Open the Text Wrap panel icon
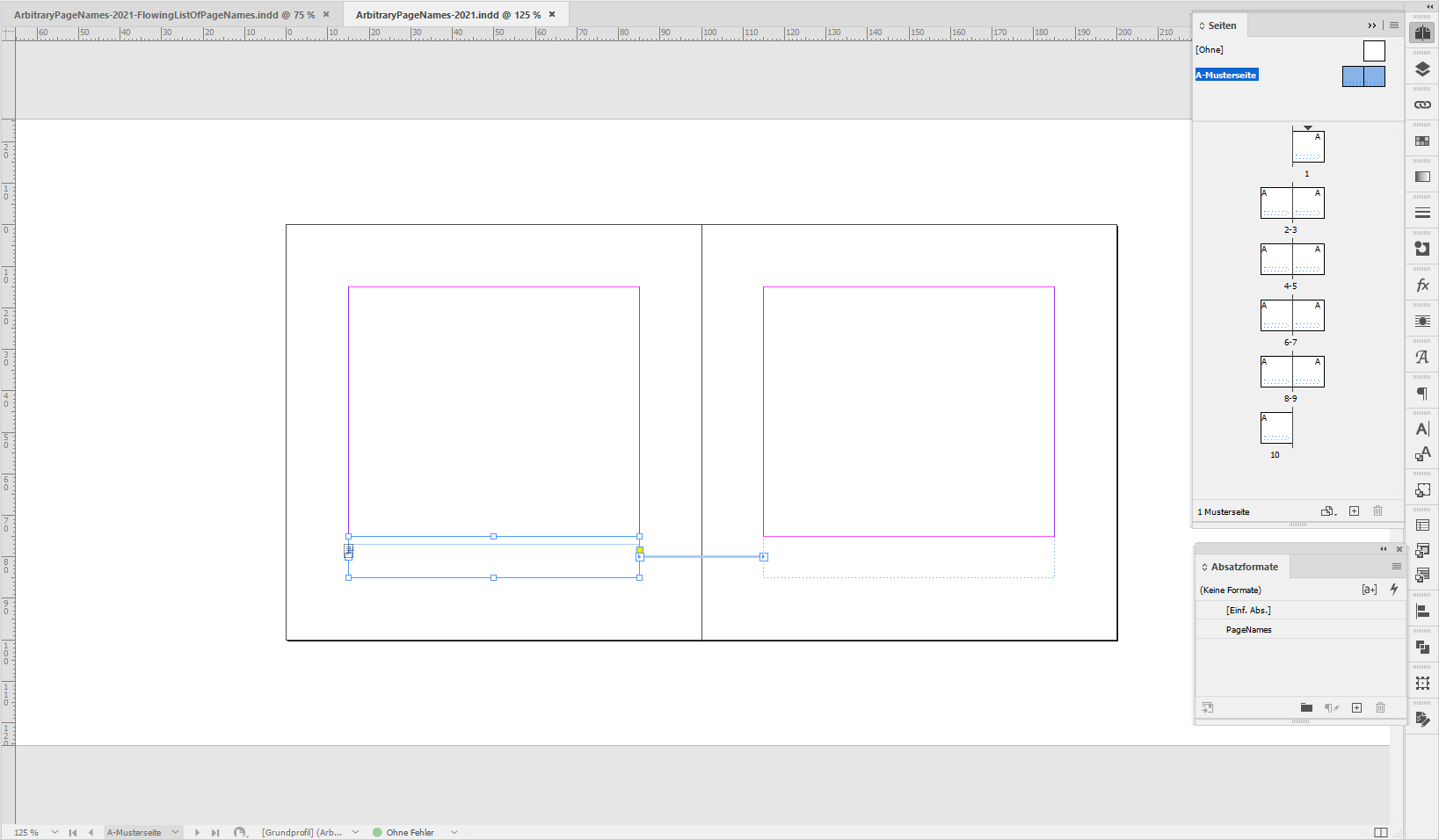 click(1422, 321)
